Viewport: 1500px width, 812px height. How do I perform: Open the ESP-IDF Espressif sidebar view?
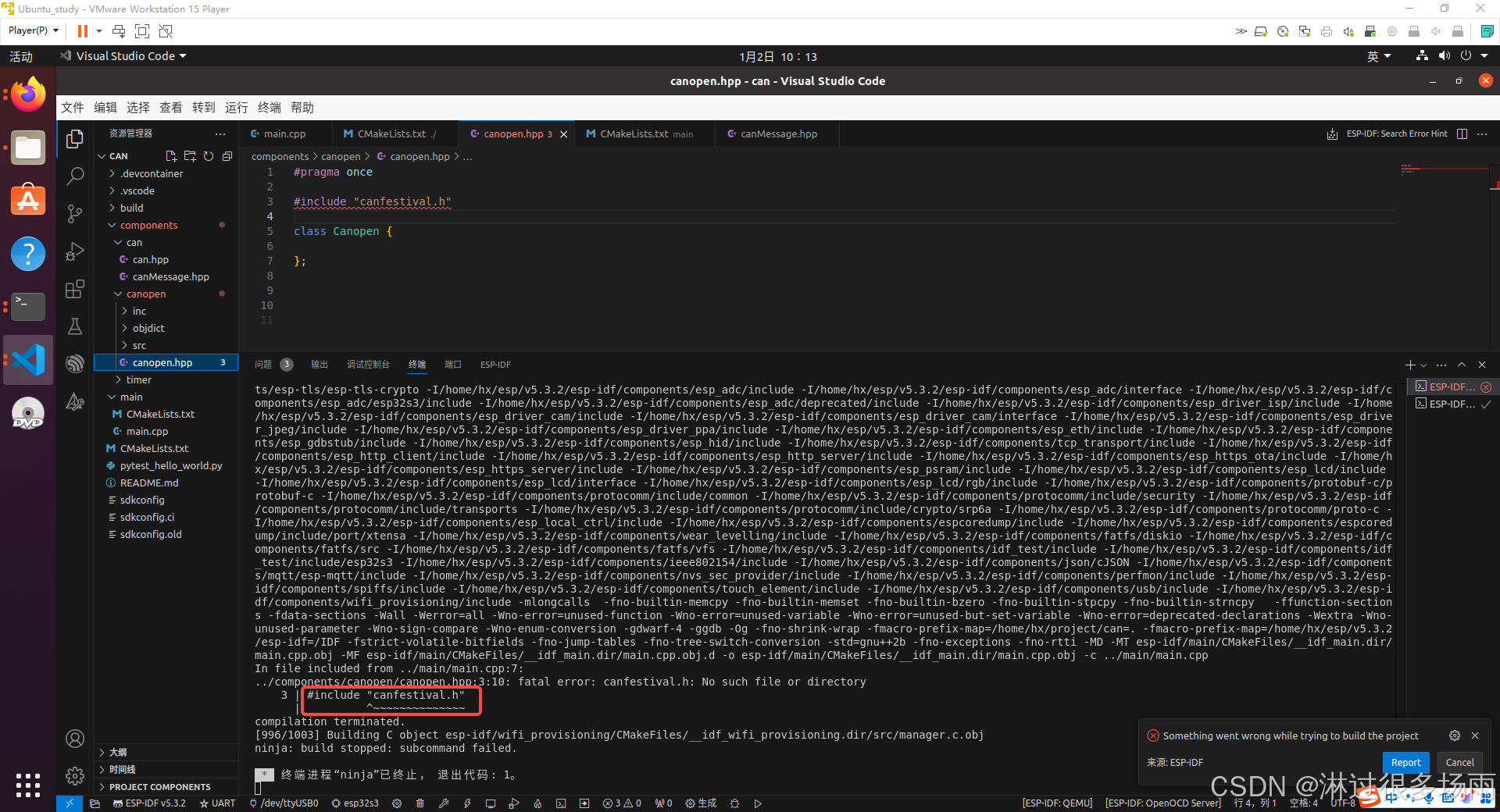pyautogui.click(x=75, y=364)
